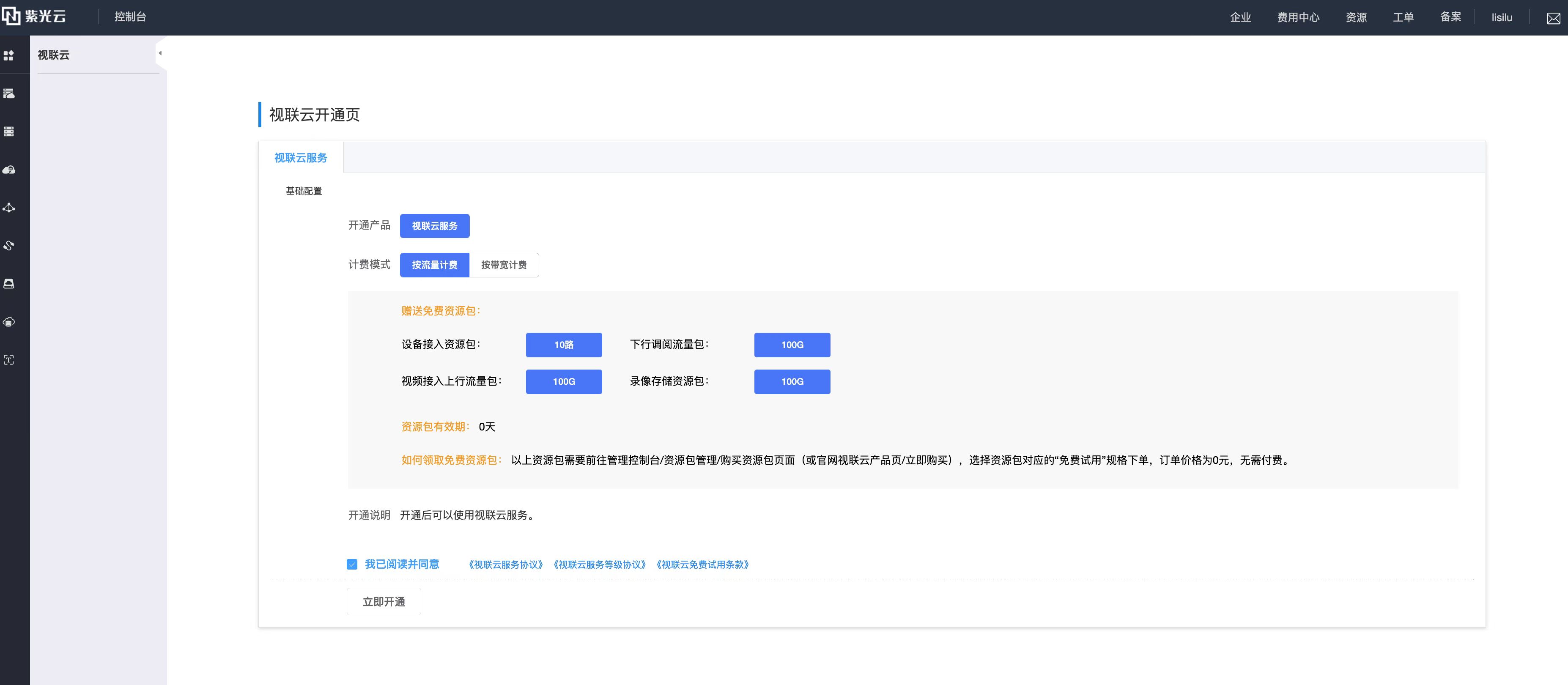1568x685 pixels.
Task: Click the 如何领取免费资源包 label
Action: (x=452, y=460)
